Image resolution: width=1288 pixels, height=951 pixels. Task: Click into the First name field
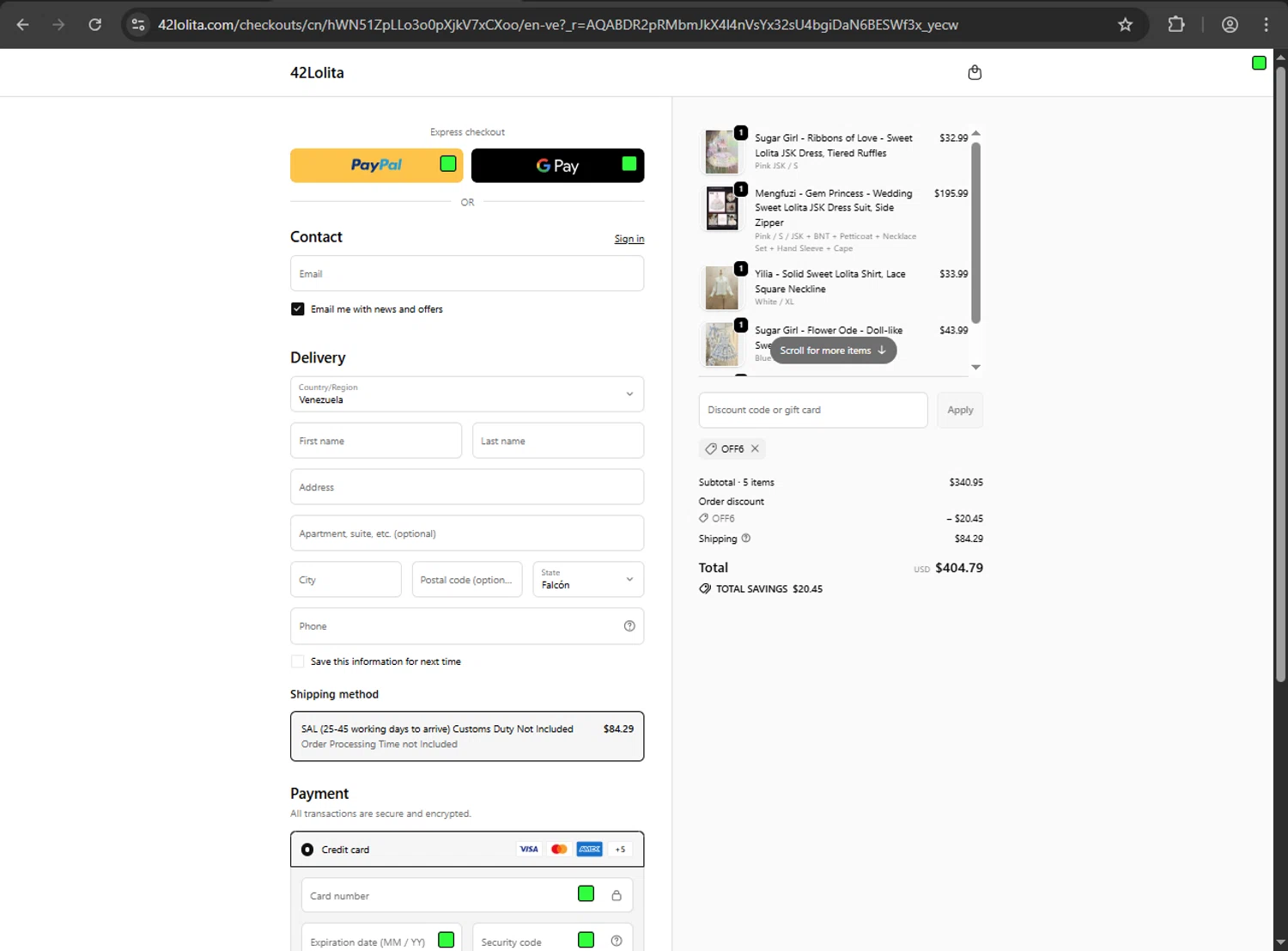pos(376,441)
